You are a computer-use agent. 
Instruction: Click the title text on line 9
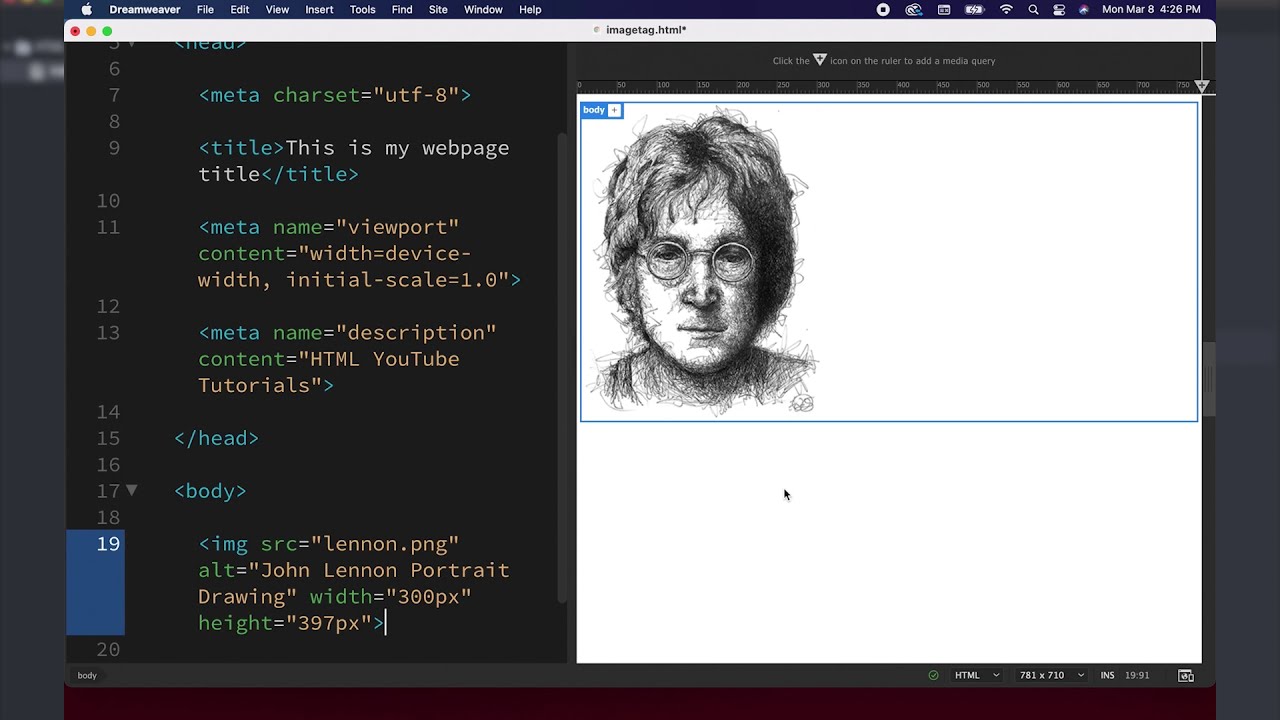pyautogui.click(x=353, y=161)
